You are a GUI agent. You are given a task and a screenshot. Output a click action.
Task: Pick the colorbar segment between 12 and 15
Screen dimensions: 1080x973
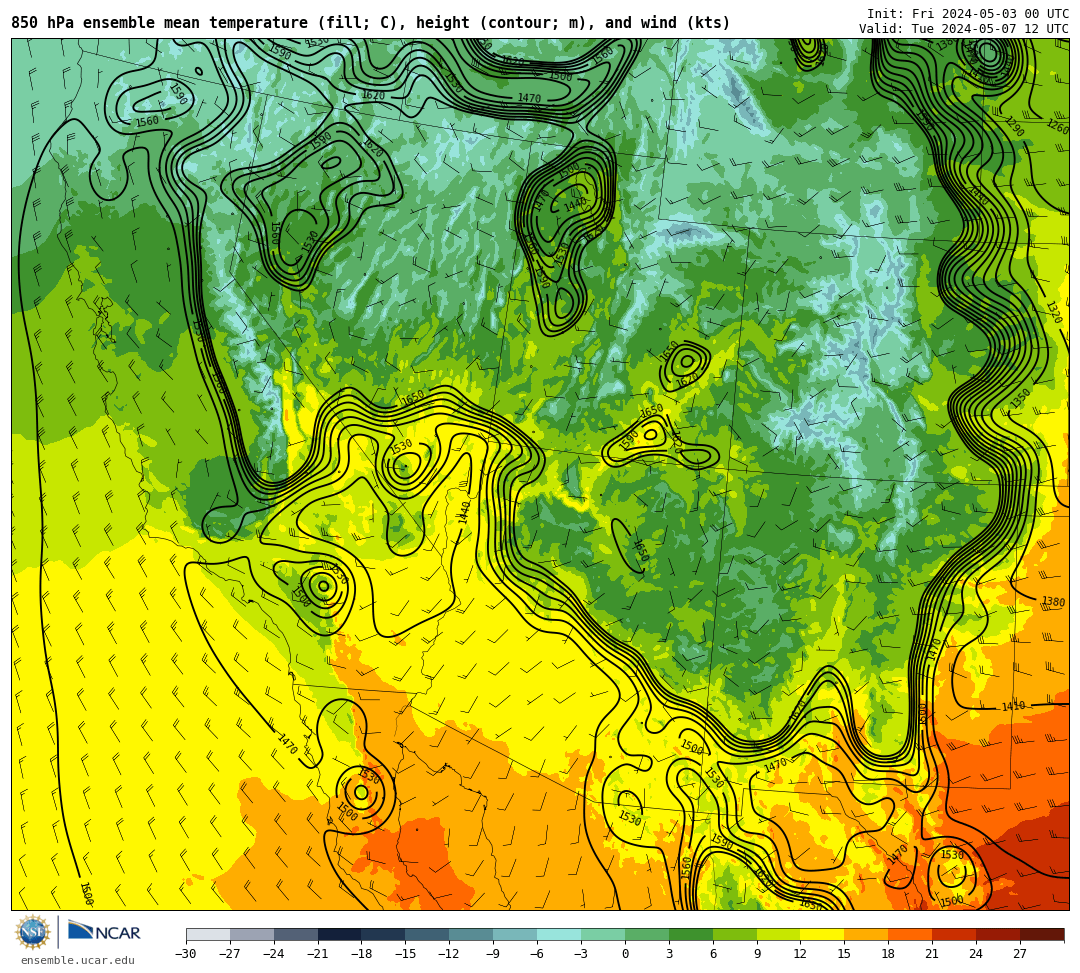coord(822,934)
